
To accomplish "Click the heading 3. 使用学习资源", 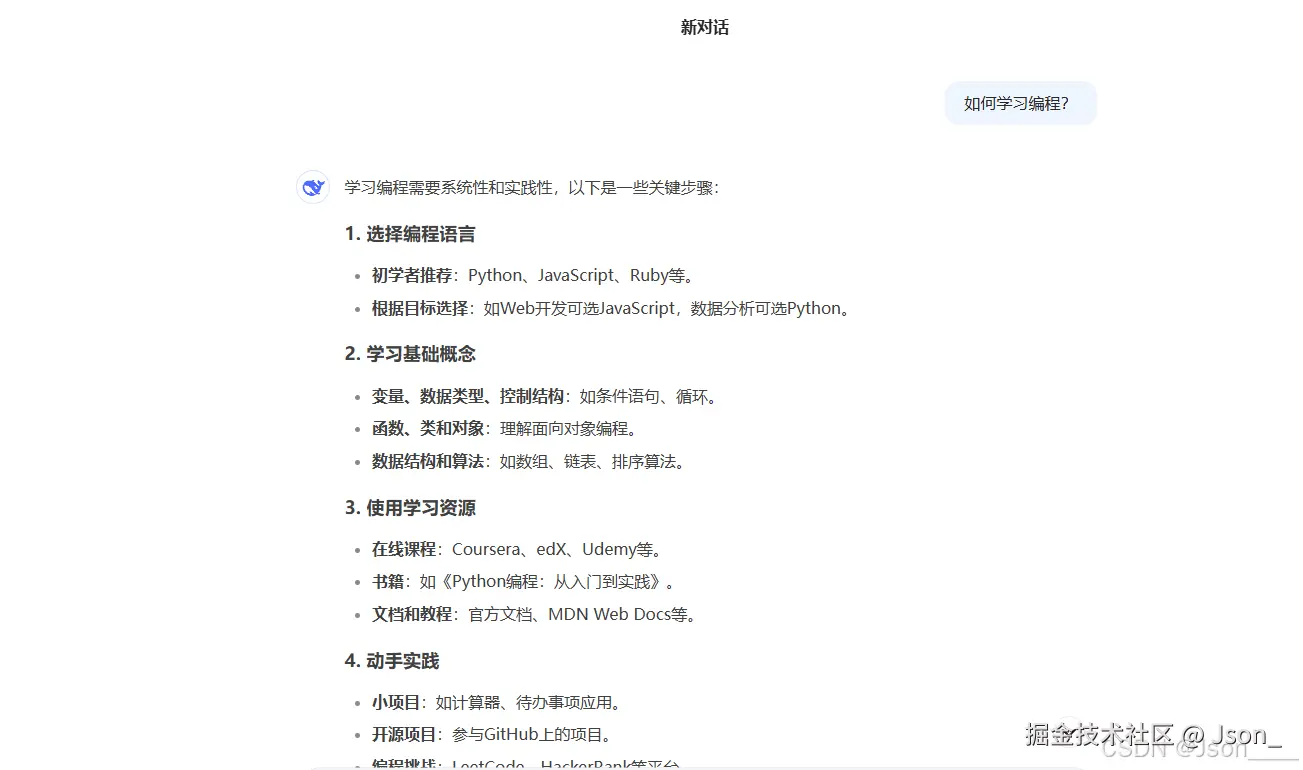I will [x=410, y=508].
